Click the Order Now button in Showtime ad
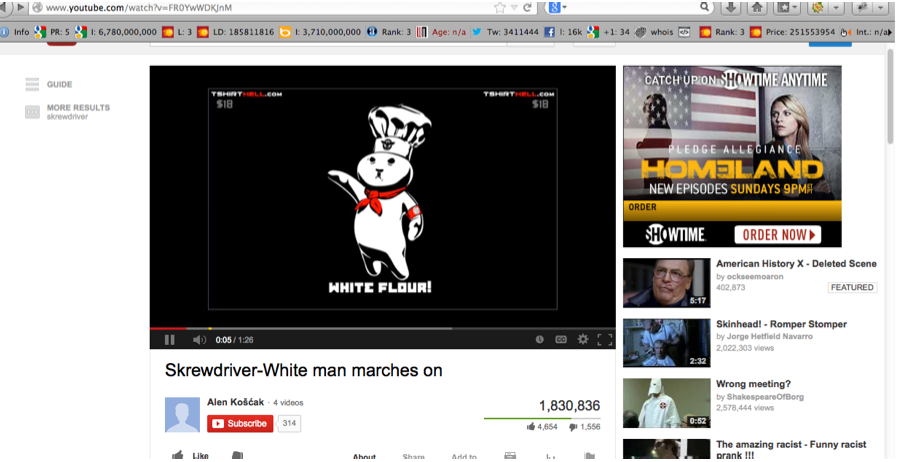 [777, 235]
